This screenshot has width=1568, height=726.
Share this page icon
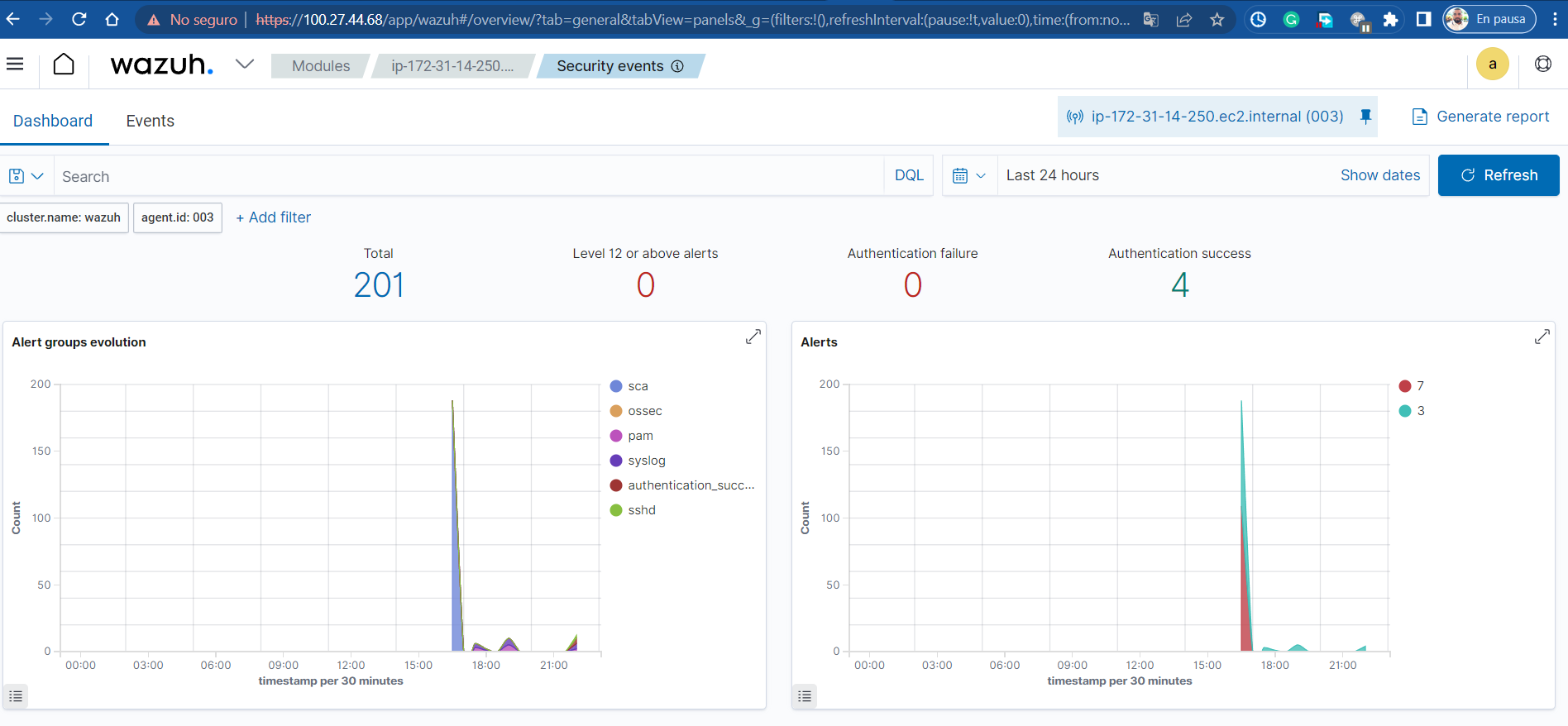click(x=1184, y=19)
